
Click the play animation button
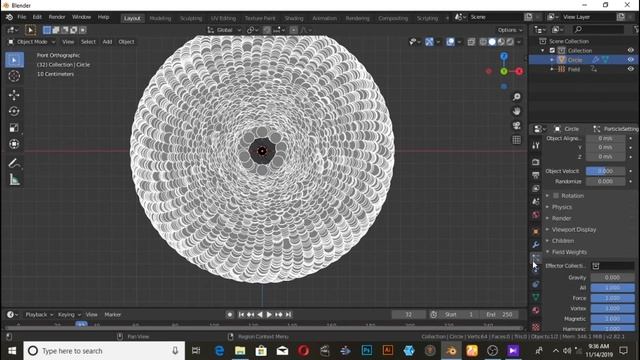(269, 315)
